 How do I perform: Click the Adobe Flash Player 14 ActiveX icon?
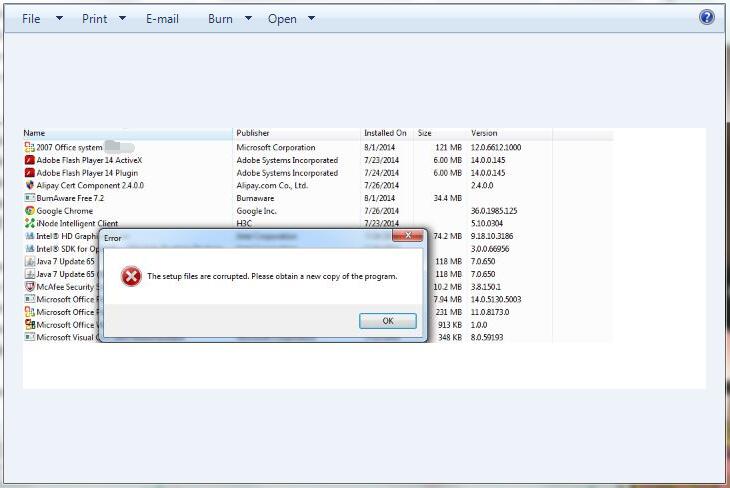point(29,160)
